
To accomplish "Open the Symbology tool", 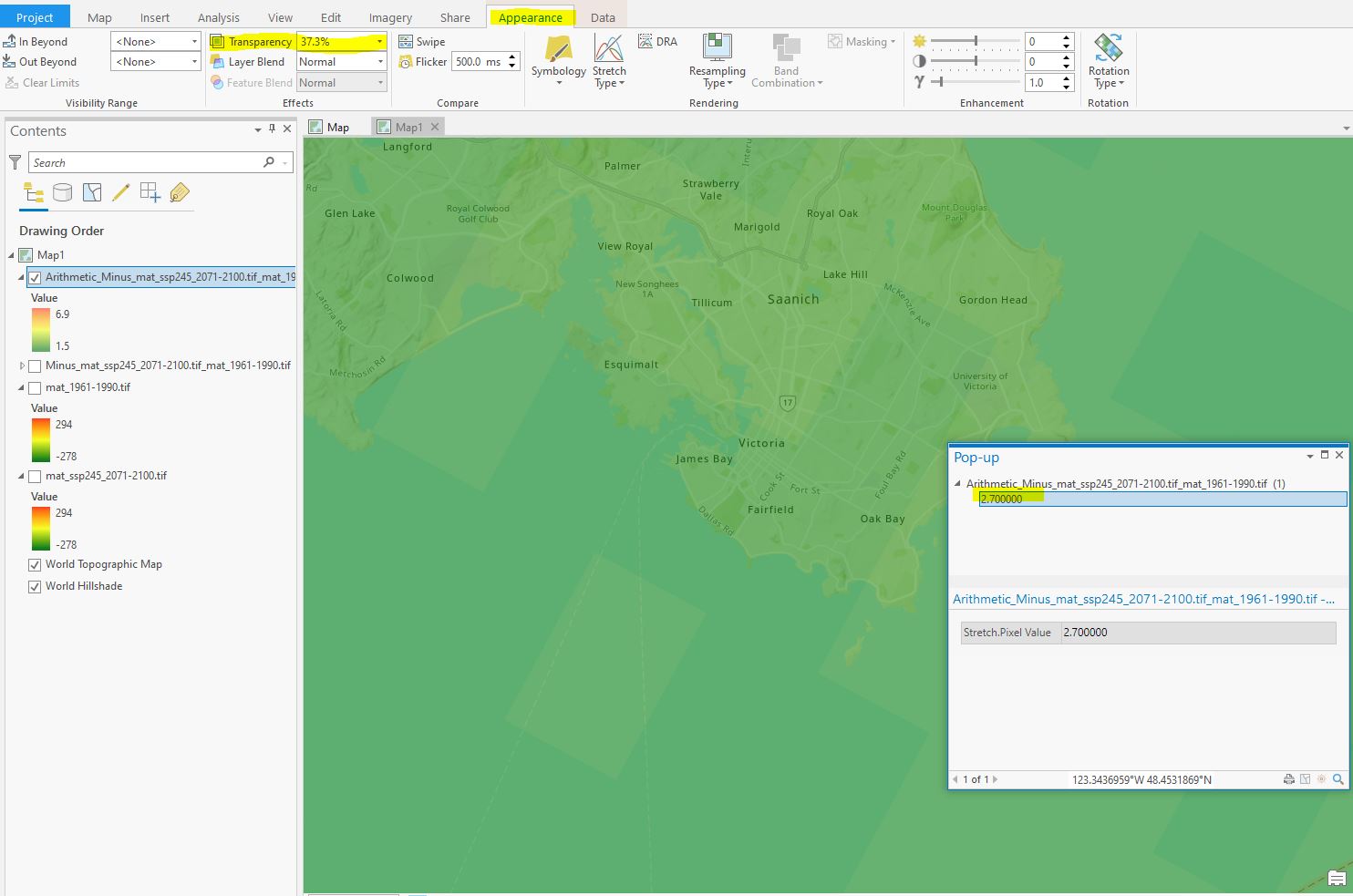I will [x=558, y=53].
